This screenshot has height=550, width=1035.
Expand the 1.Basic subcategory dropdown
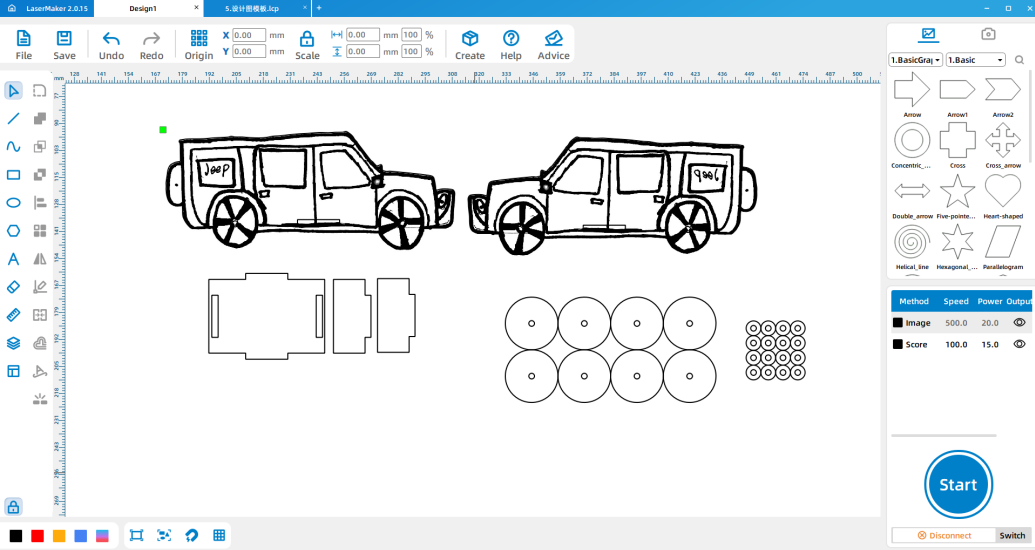coord(976,59)
